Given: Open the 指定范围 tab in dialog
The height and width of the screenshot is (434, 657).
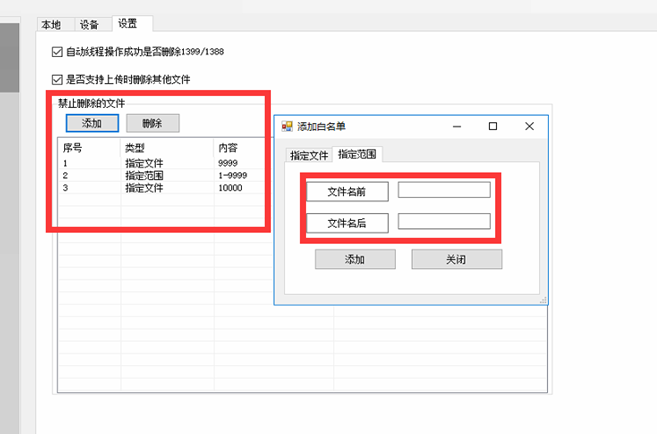Looking at the screenshot, I should pyautogui.click(x=357, y=154).
